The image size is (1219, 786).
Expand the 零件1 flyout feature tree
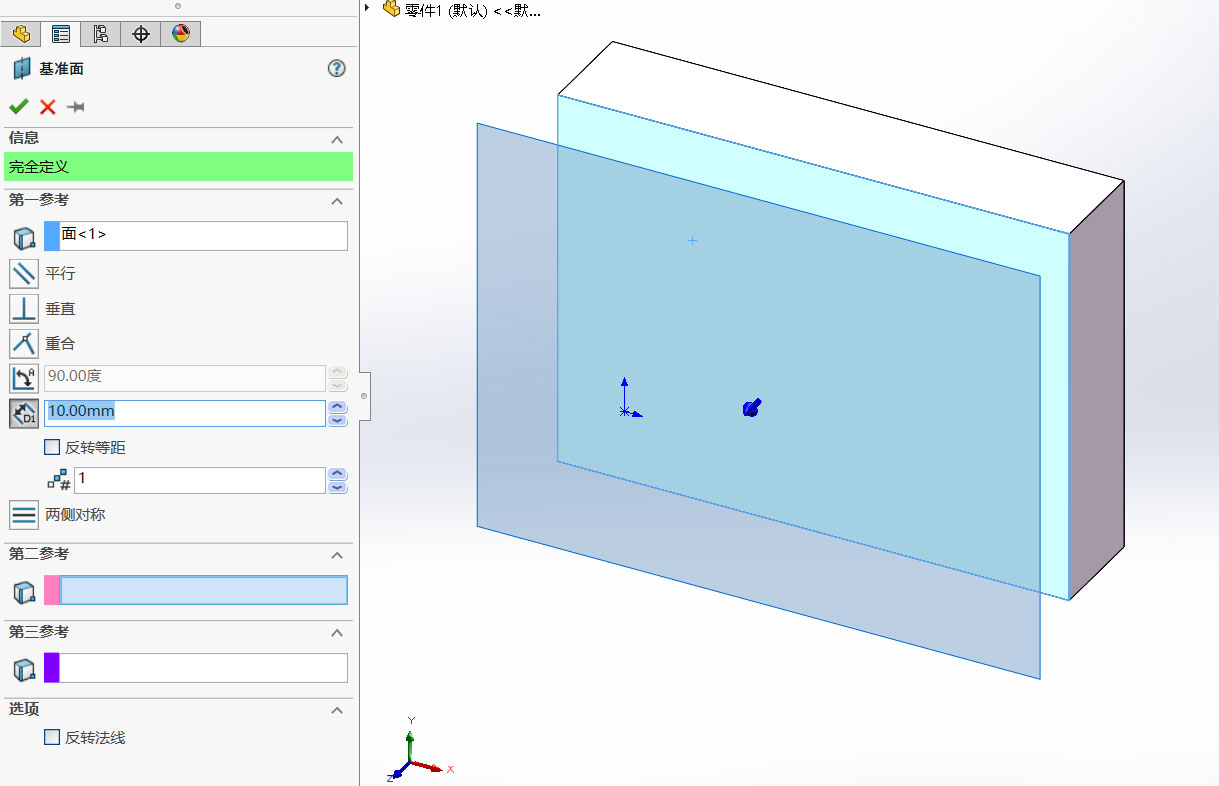[x=368, y=9]
